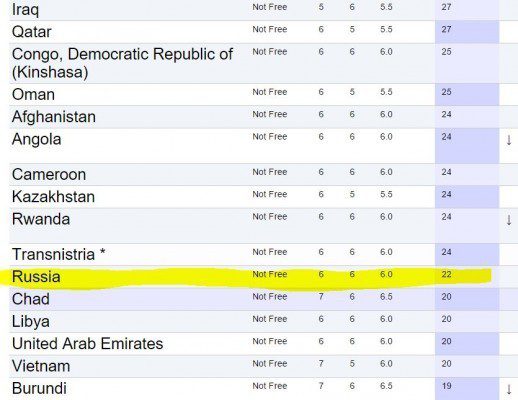Click the Kazakhstan country name

[53, 197]
